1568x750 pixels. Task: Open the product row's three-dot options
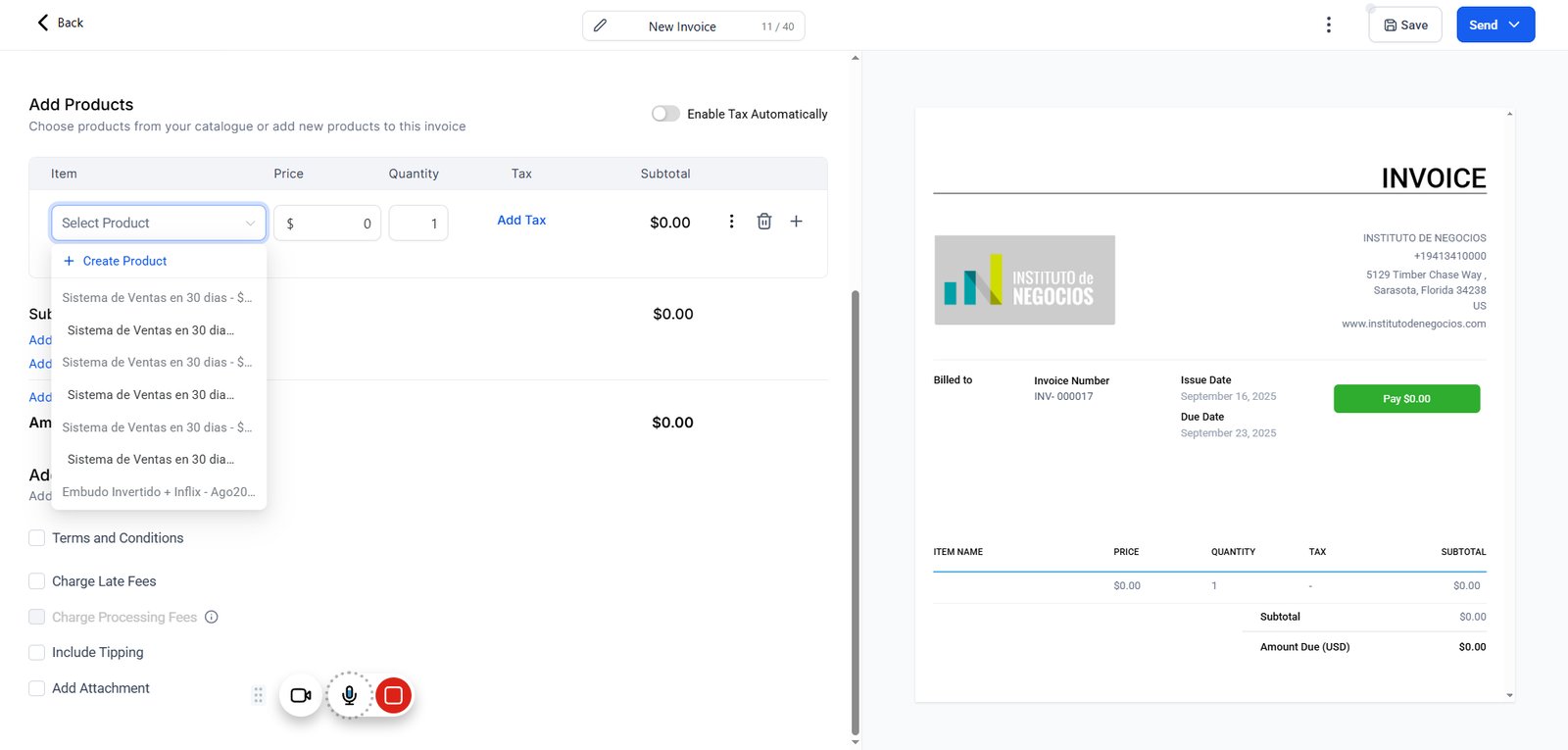tap(731, 222)
